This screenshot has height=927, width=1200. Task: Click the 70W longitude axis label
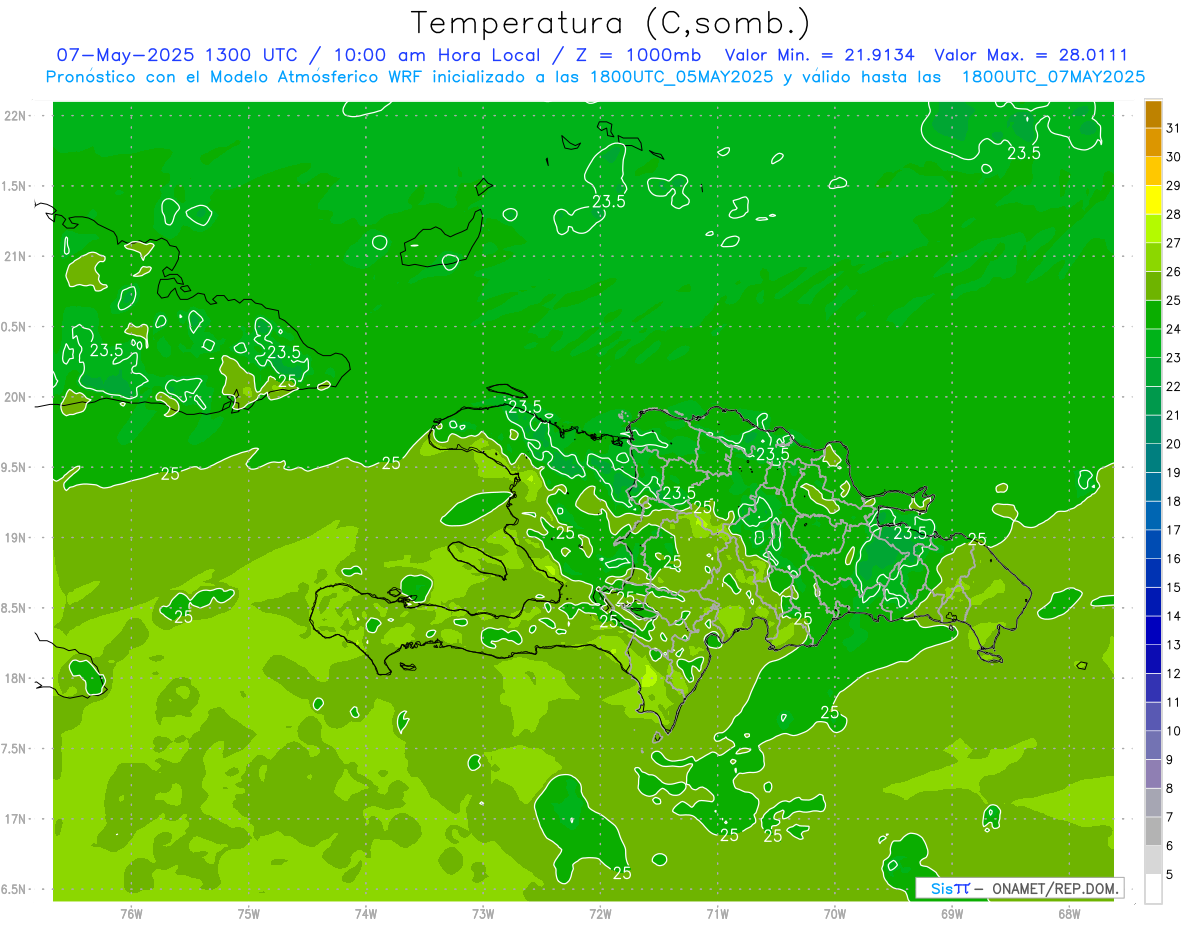835,914
